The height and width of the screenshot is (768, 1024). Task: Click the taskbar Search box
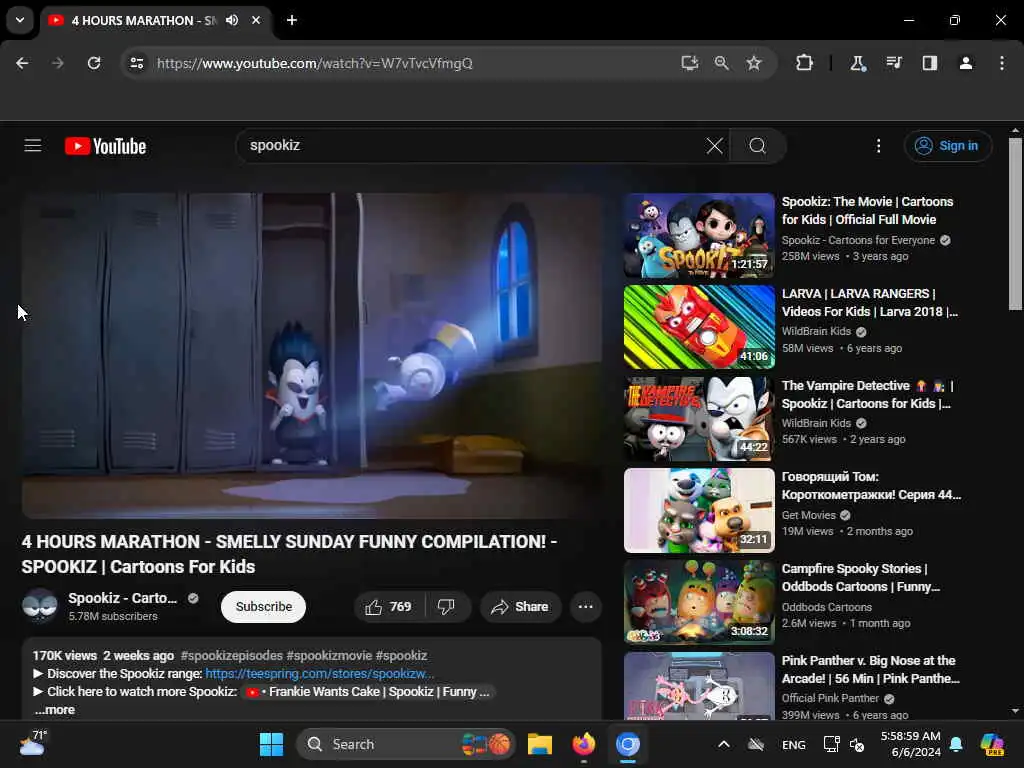point(406,744)
